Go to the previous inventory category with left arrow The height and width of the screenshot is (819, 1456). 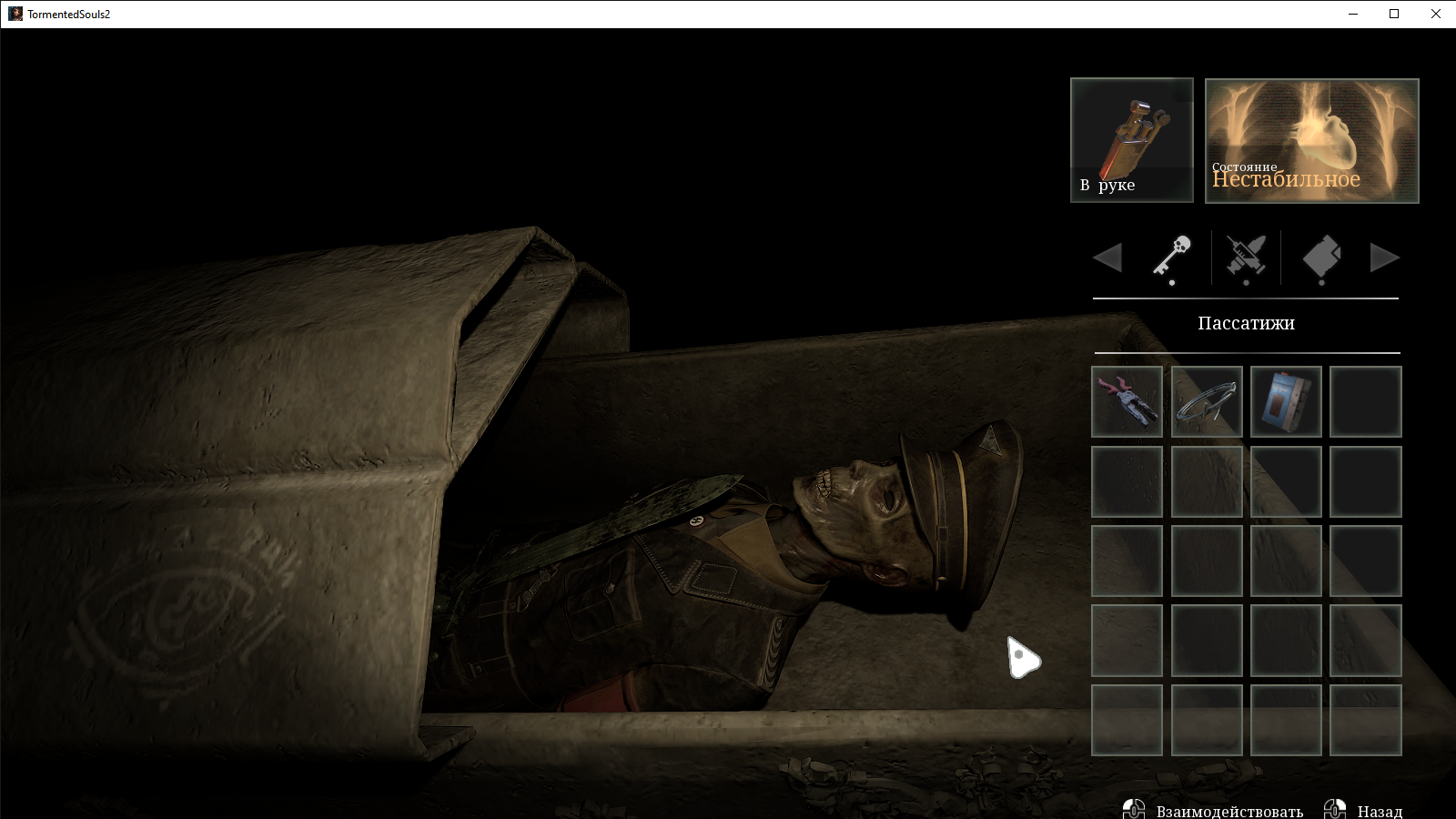pos(1107,258)
